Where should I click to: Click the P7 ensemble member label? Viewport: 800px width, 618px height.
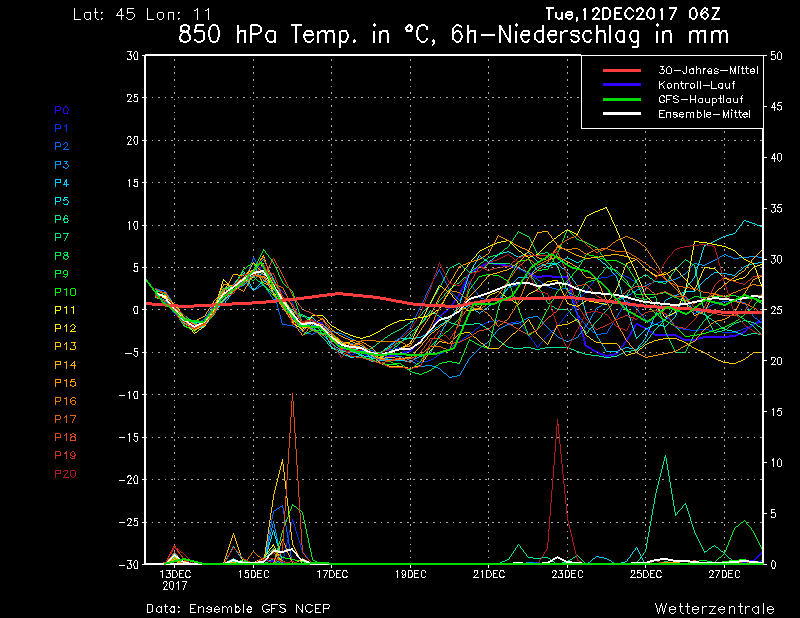click(x=62, y=237)
